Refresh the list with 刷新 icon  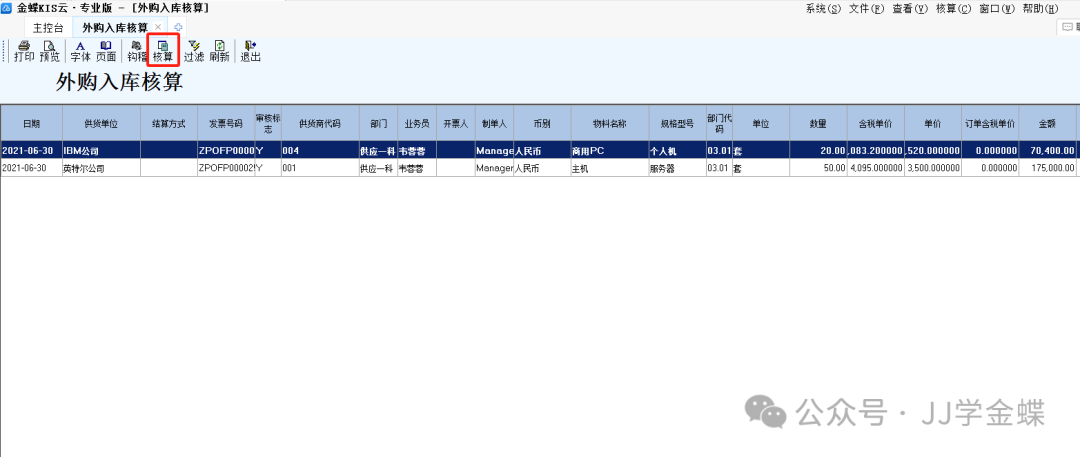click(x=220, y=50)
